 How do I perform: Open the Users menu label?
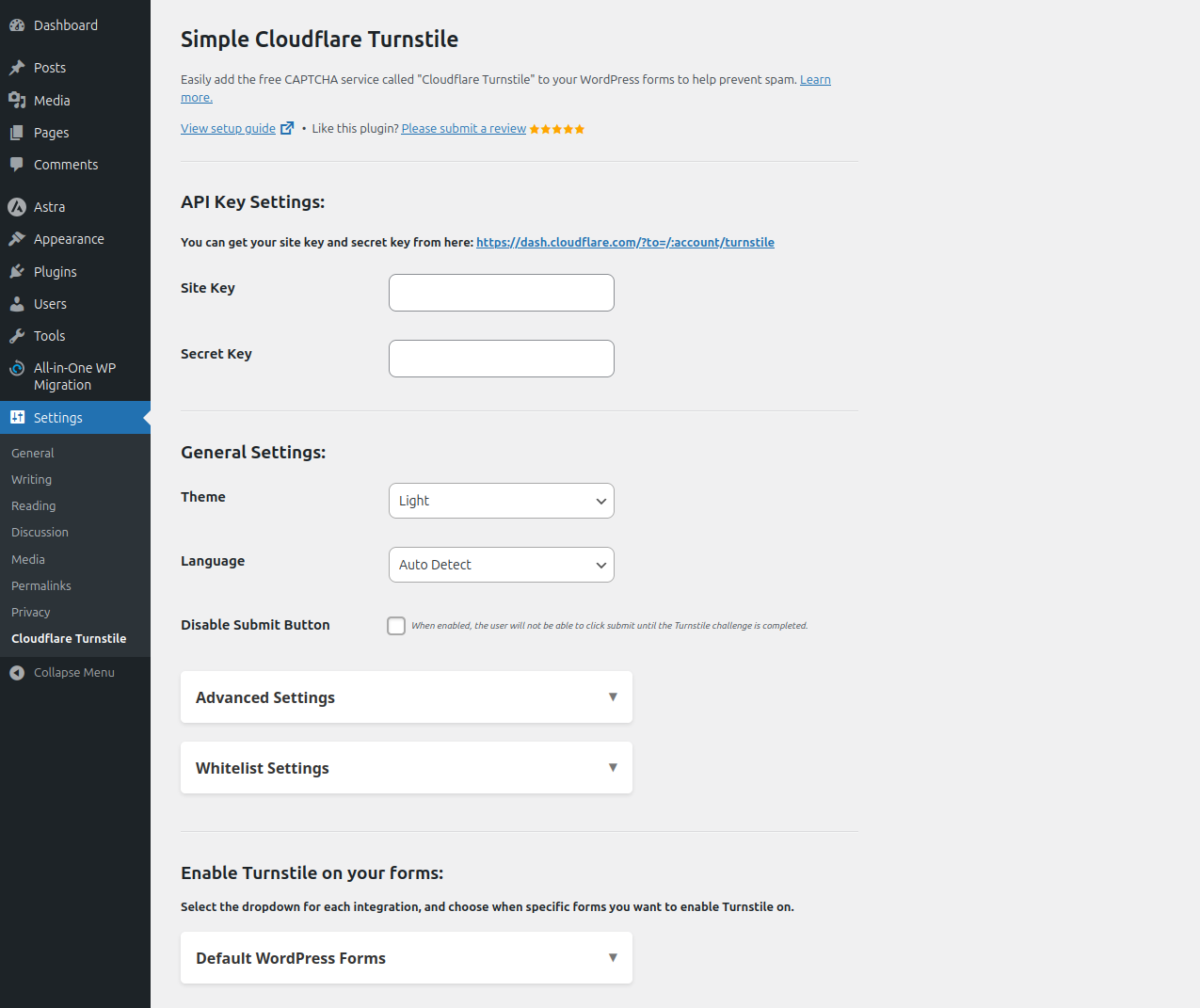50,304
